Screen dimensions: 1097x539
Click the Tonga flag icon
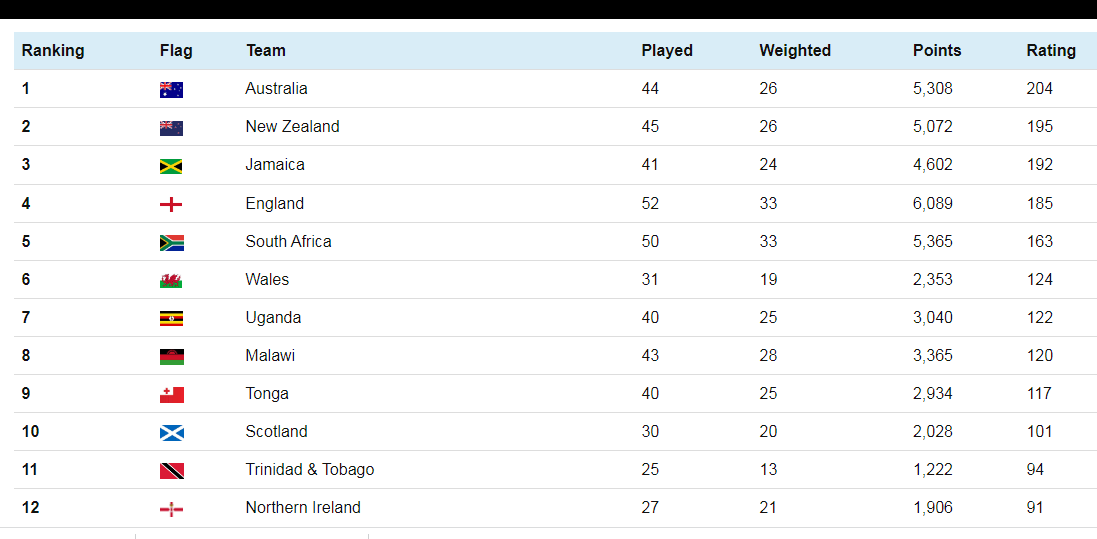tap(171, 394)
